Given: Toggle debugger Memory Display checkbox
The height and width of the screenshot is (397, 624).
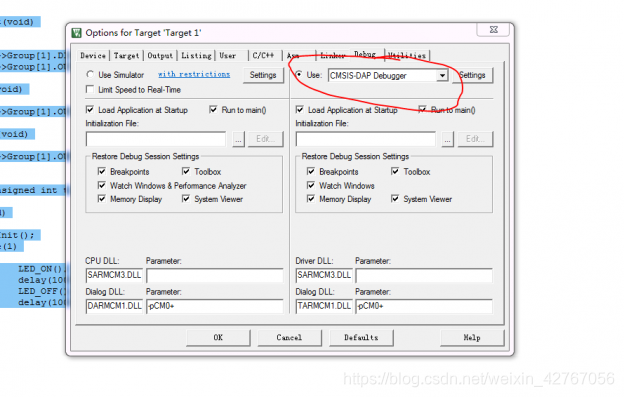Looking at the screenshot, I should click(311, 198).
